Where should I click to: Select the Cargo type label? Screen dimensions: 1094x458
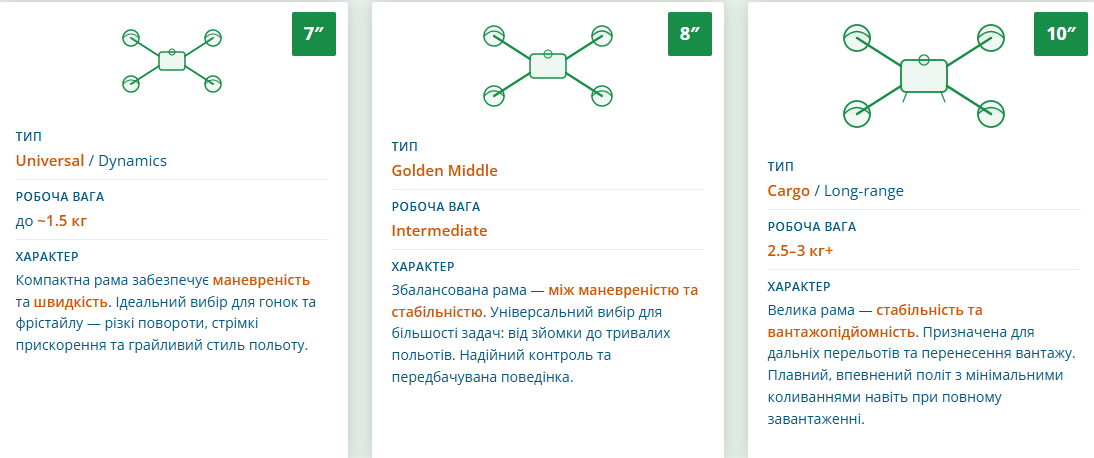pos(788,191)
